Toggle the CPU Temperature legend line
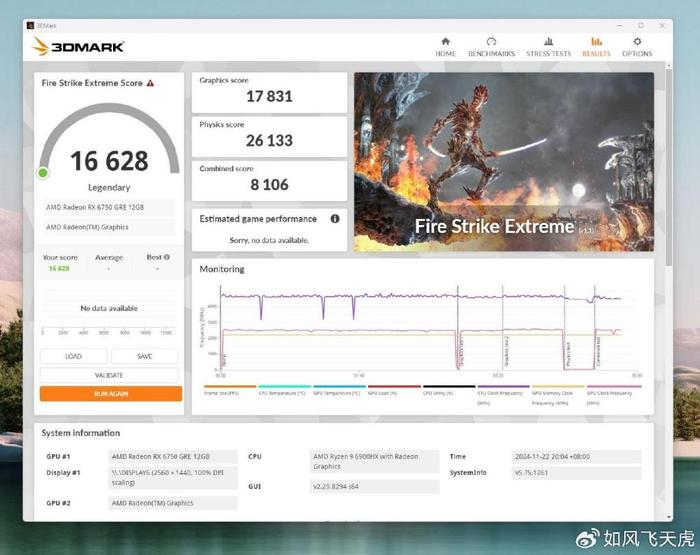The width and height of the screenshot is (700, 555). (x=284, y=387)
